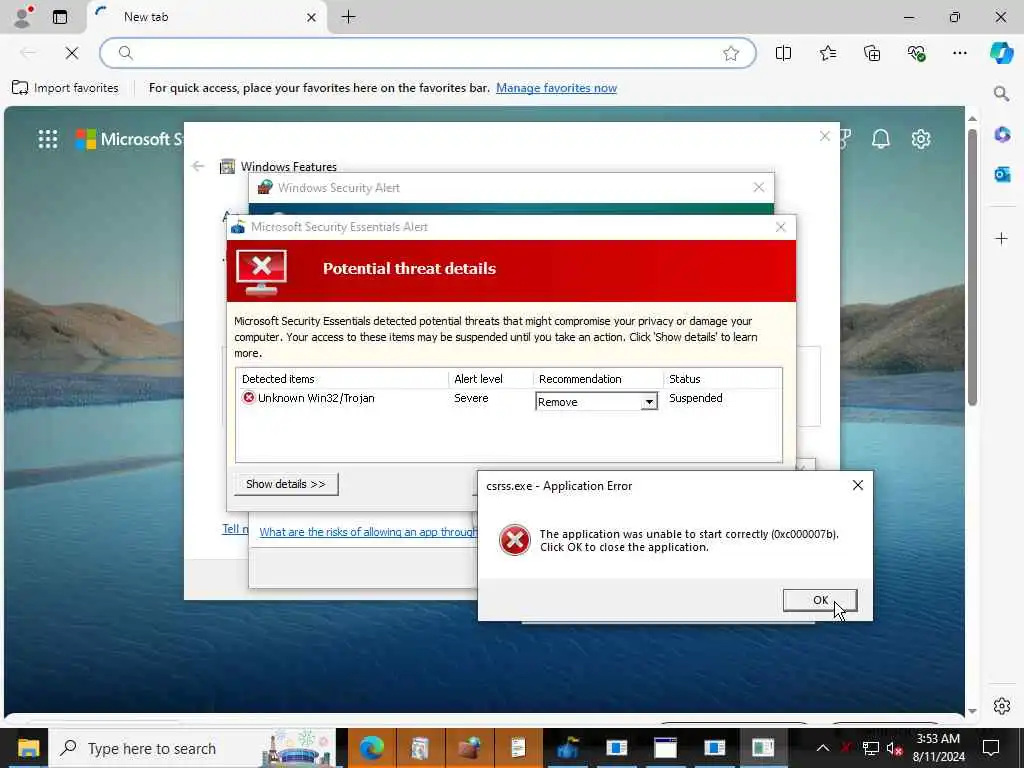
Task: Open Edge profile icon
Action: (x=23, y=17)
